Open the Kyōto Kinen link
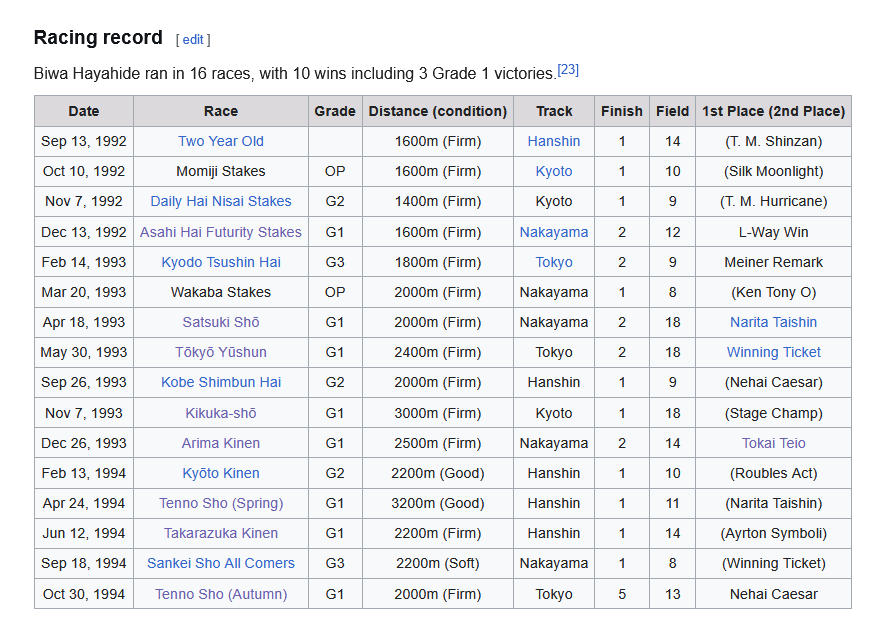 pyautogui.click(x=221, y=473)
